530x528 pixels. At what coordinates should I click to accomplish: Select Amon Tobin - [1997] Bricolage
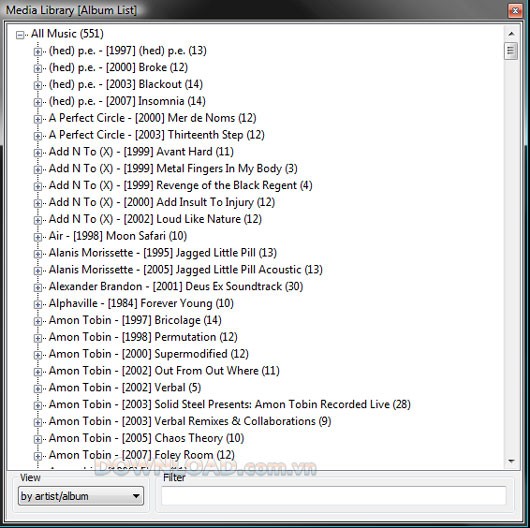point(135,320)
